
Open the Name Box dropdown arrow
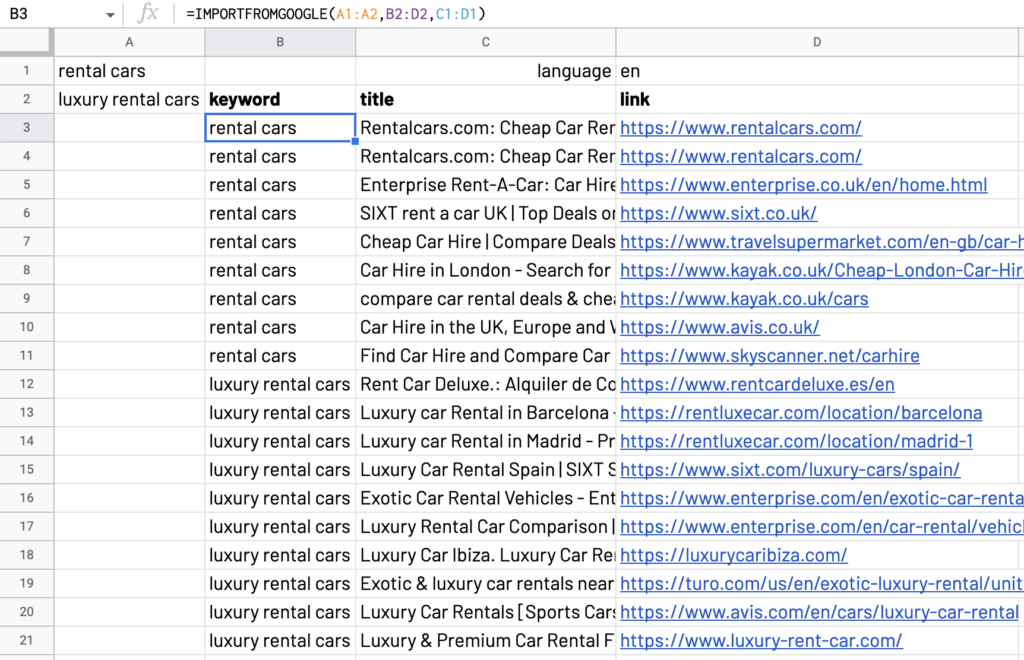[x=110, y=14]
